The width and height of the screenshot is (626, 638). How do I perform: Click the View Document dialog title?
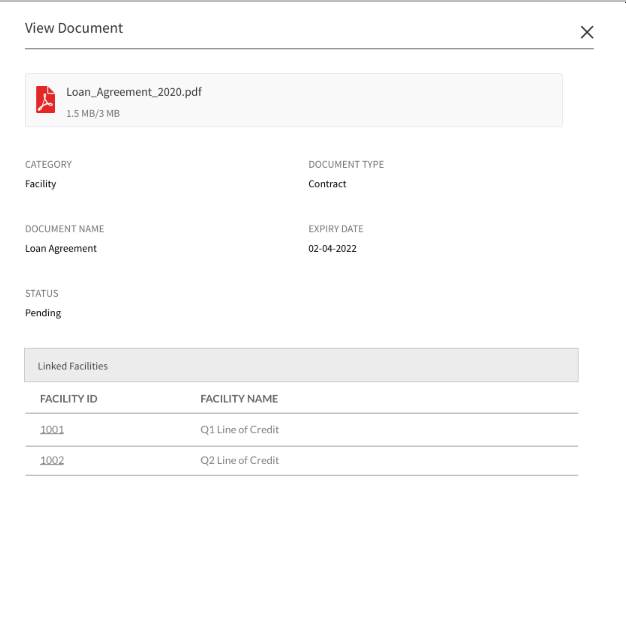point(74,28)
